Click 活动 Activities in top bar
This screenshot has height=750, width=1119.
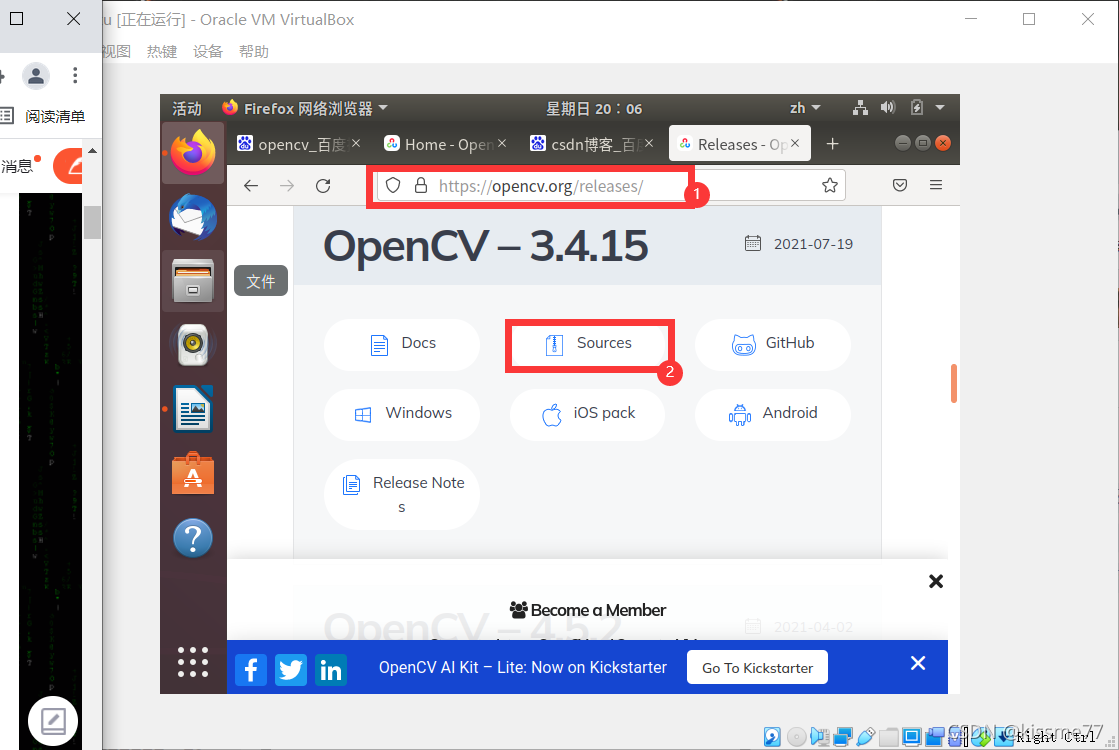[x=187, y=108]
